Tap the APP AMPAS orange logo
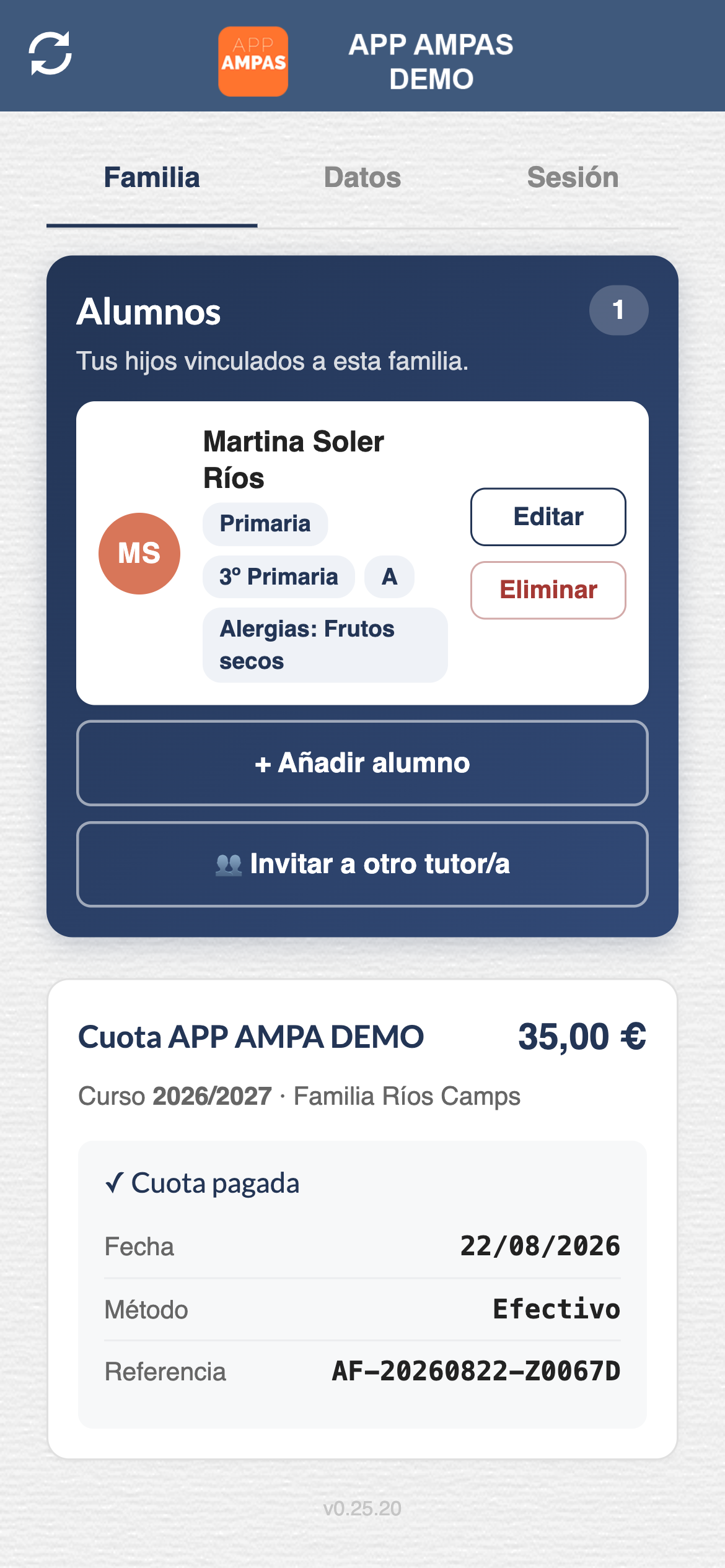 (x=253, y=61)
